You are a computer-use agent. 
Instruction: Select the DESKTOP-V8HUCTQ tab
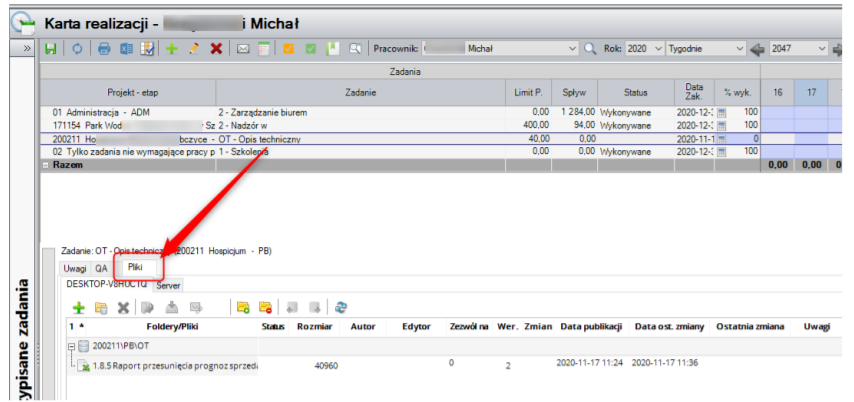[107, 284]
